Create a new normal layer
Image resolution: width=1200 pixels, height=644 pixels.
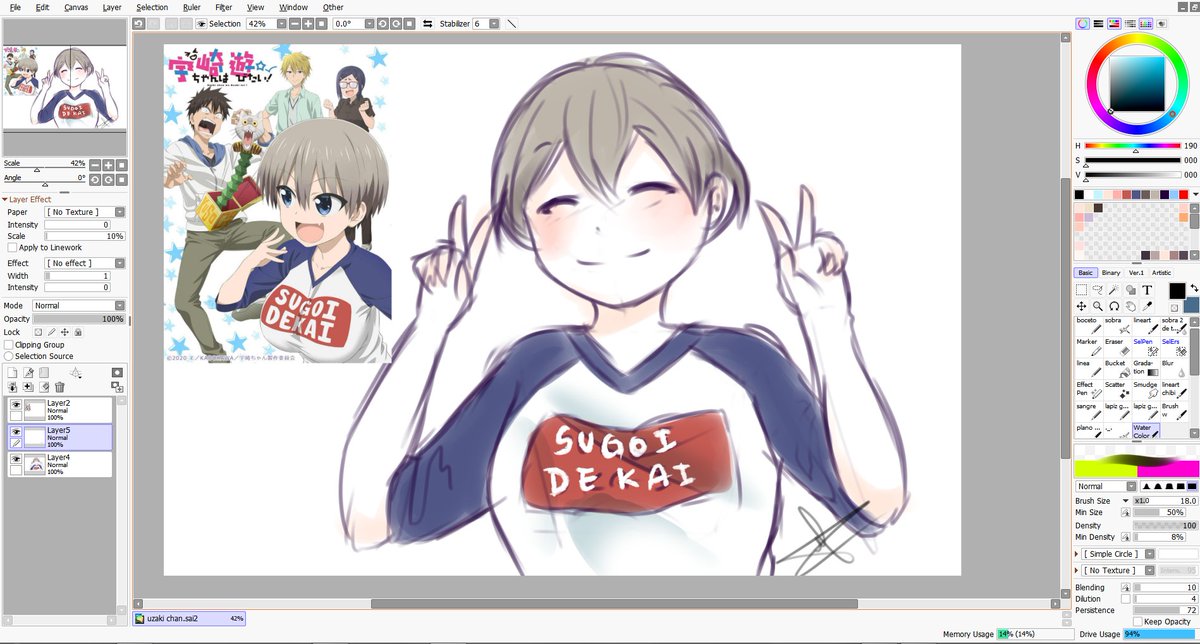coord(13,372)
